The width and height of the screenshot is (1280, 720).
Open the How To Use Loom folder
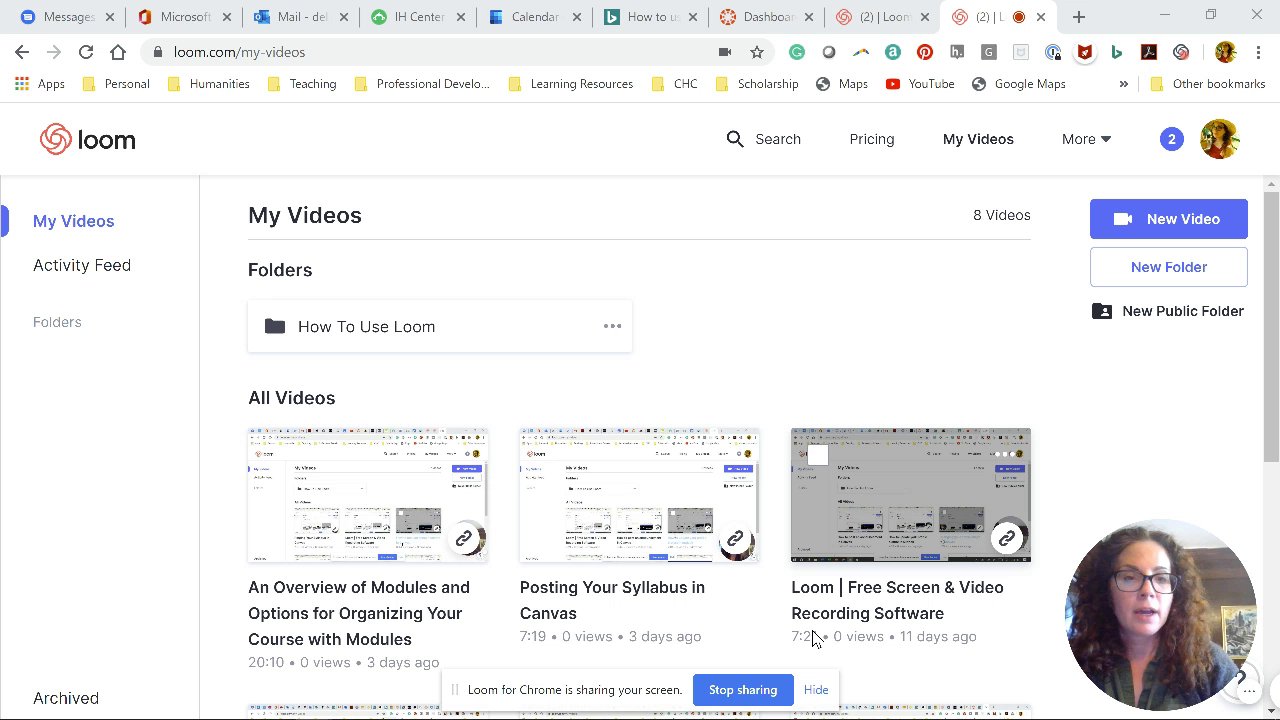(440, 326)
